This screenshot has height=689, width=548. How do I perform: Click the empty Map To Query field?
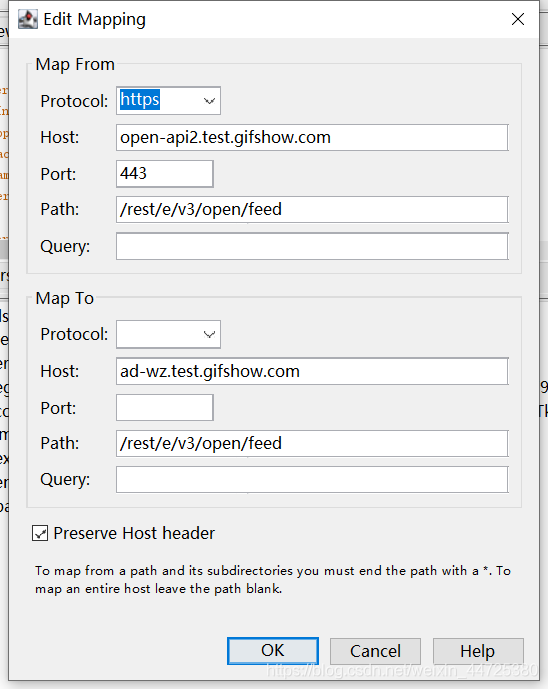(312, 479)
